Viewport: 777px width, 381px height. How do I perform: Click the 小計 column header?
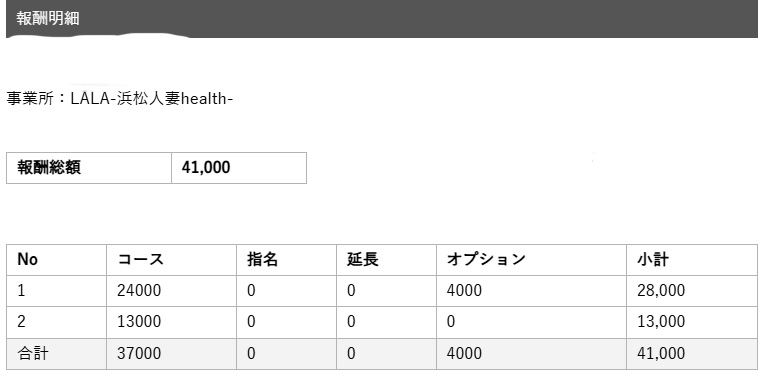(x=692, y=260)
